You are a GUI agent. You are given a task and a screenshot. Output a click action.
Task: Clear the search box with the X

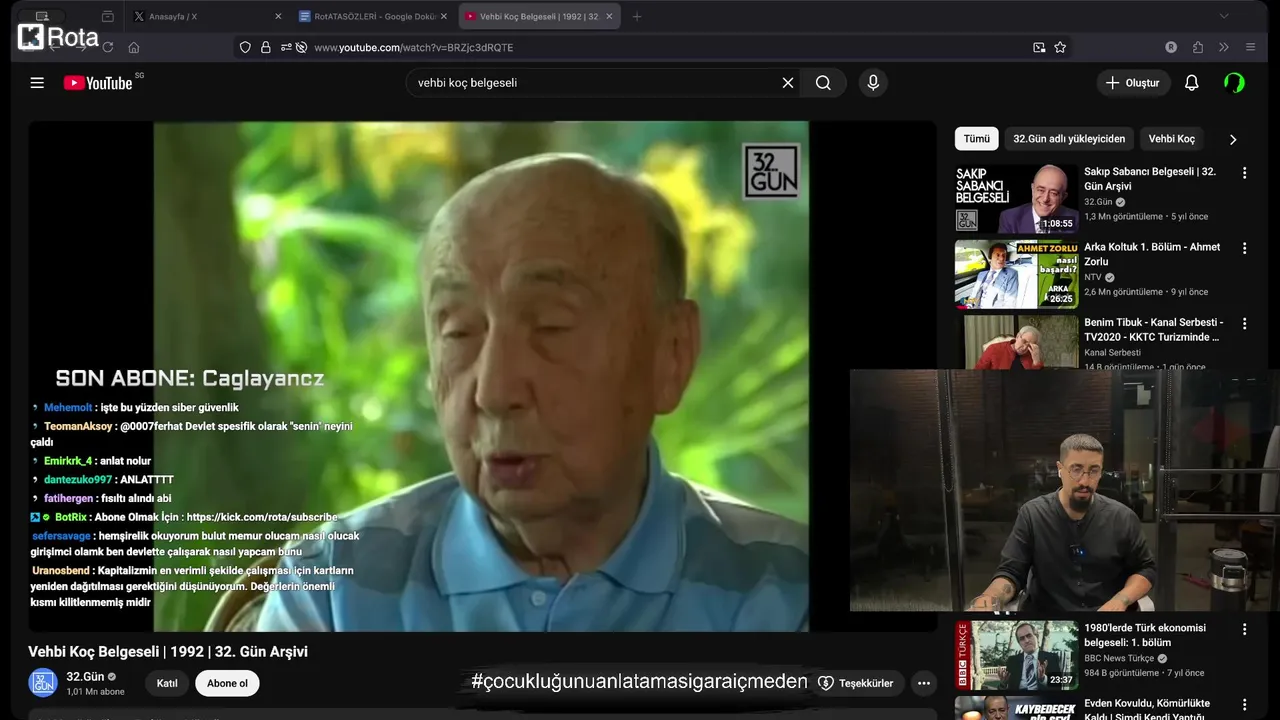click(788, 83)
